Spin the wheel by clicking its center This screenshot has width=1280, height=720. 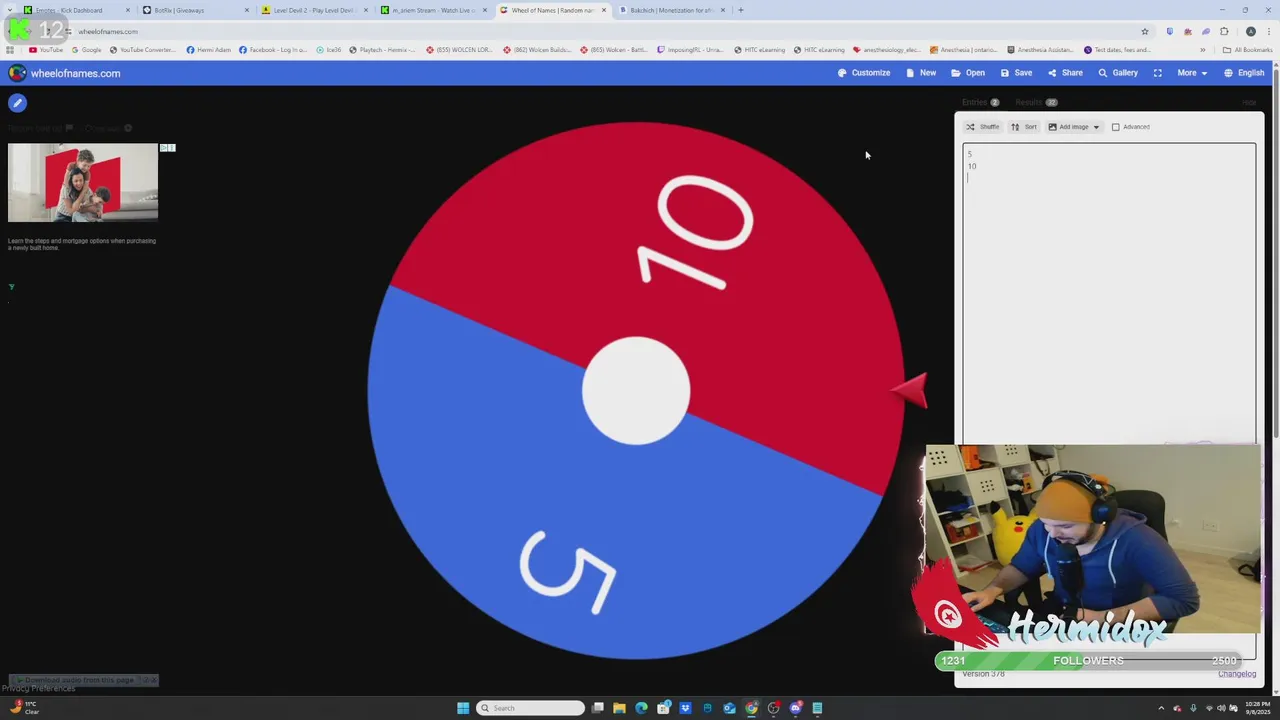(636, 391)
